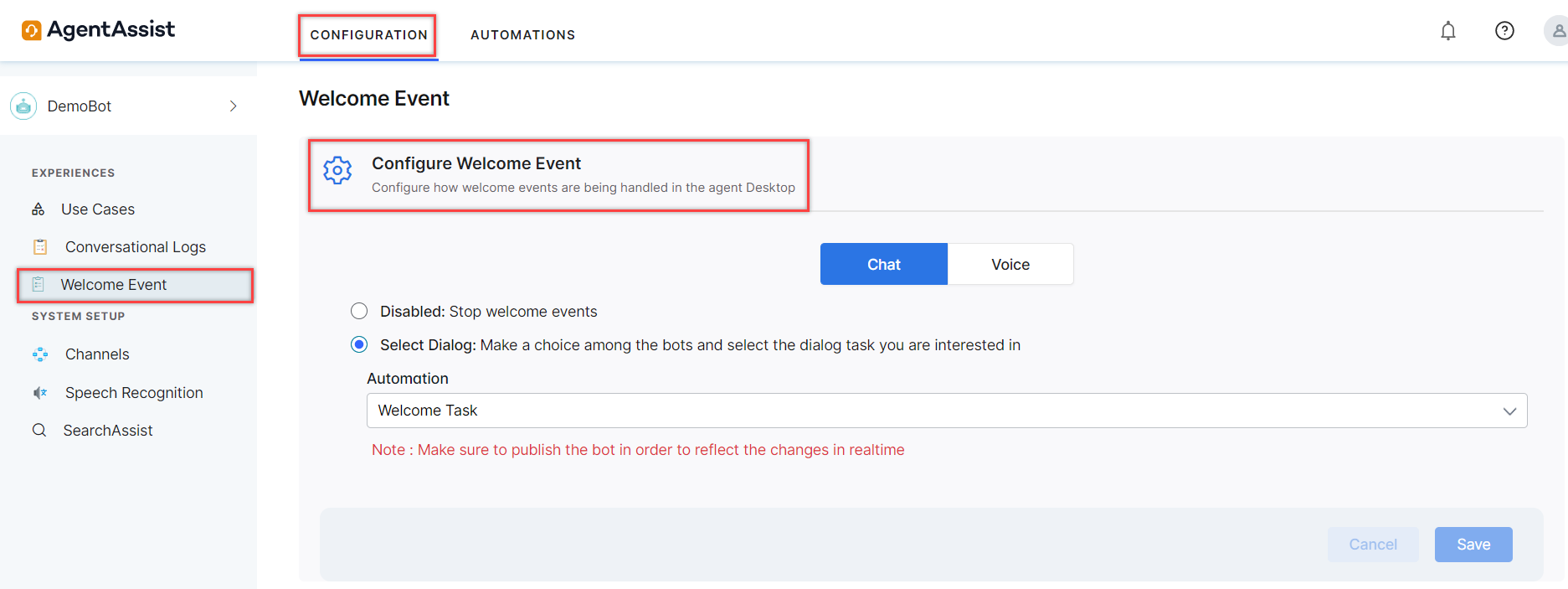Open the user profile avatar
Viewport: 1568px width, 589px height.
click(x=1556, y=31)
